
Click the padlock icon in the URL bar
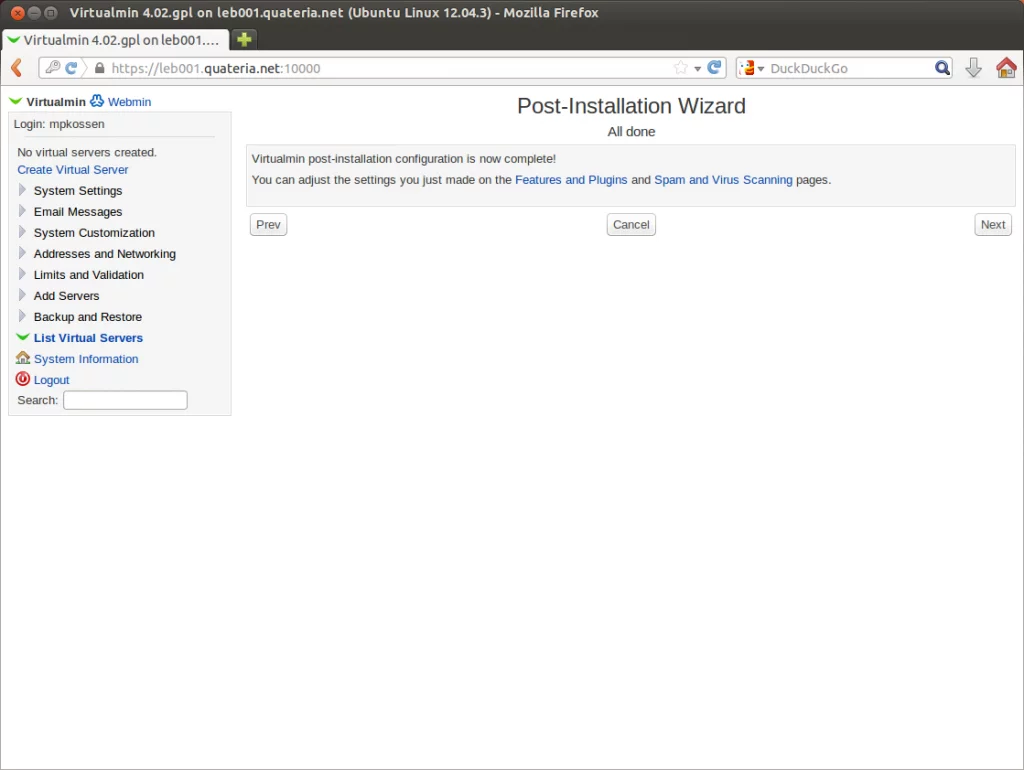click(99, 68)
